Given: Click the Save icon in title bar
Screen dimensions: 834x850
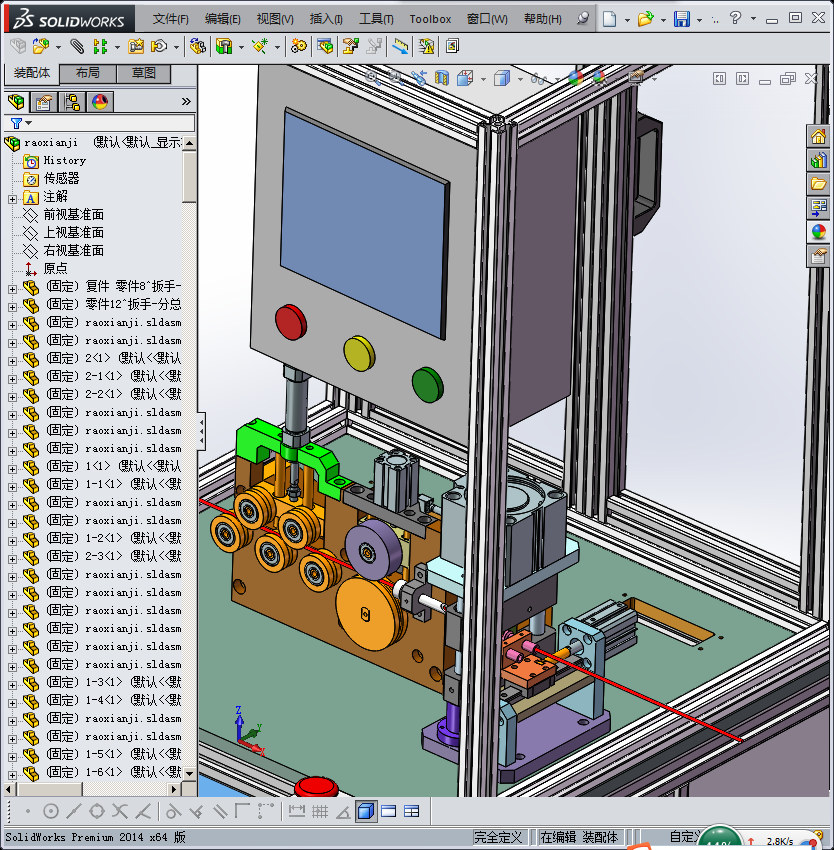Looking at the screenshot, I should 682,19.
